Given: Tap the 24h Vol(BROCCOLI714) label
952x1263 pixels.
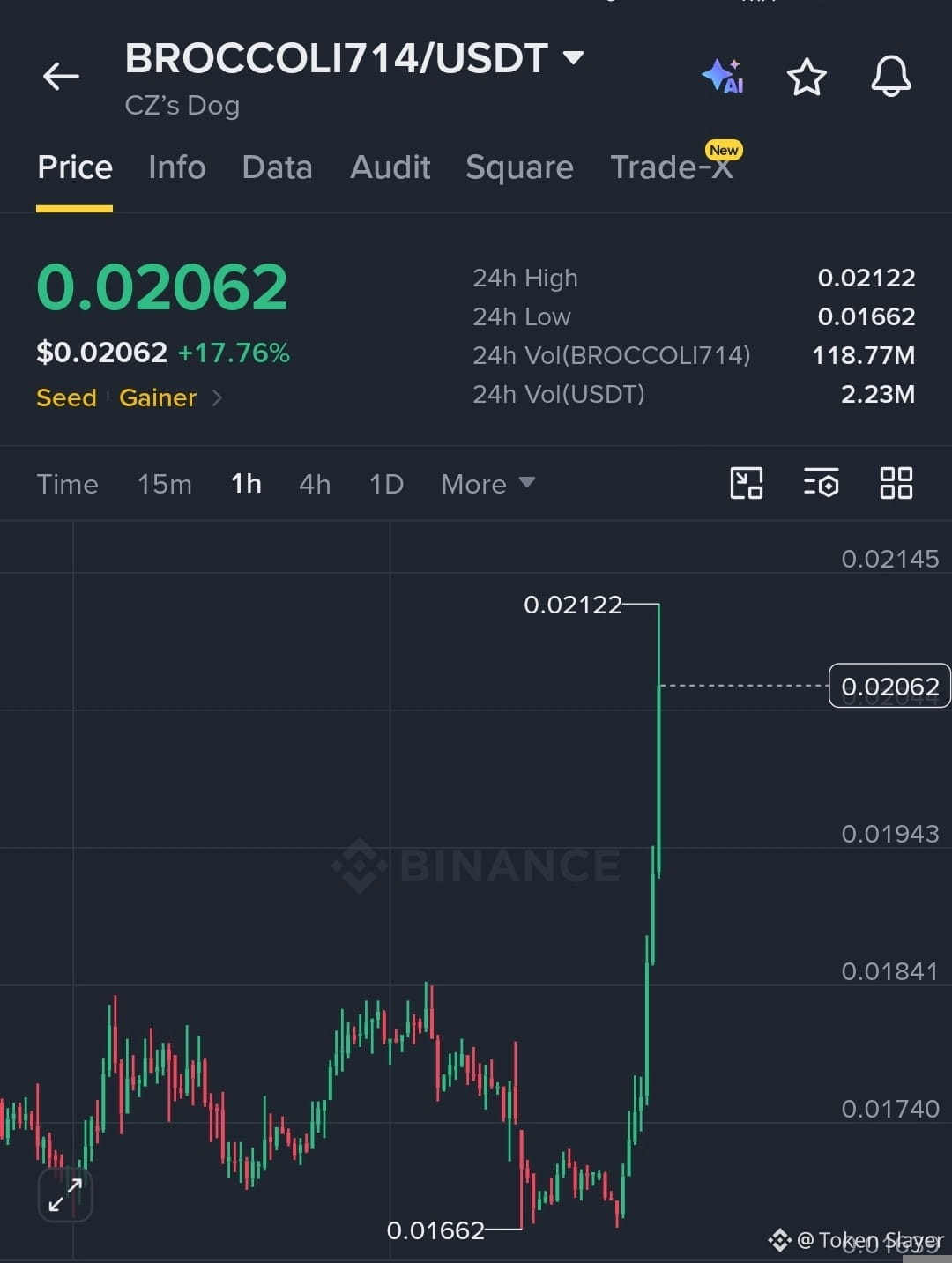Looking at the screenshot, I should click(612, 356).
